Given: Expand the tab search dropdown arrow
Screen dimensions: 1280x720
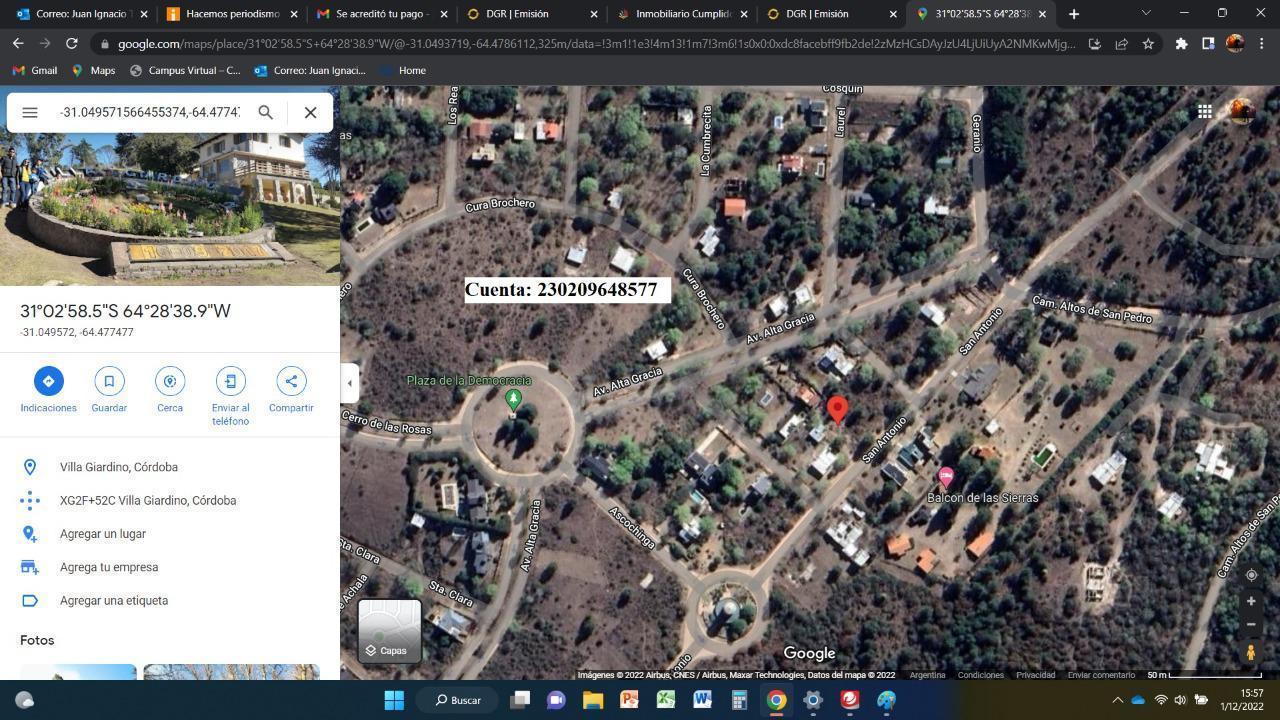Looking at the screenshot, I should tap(1146, 13).
